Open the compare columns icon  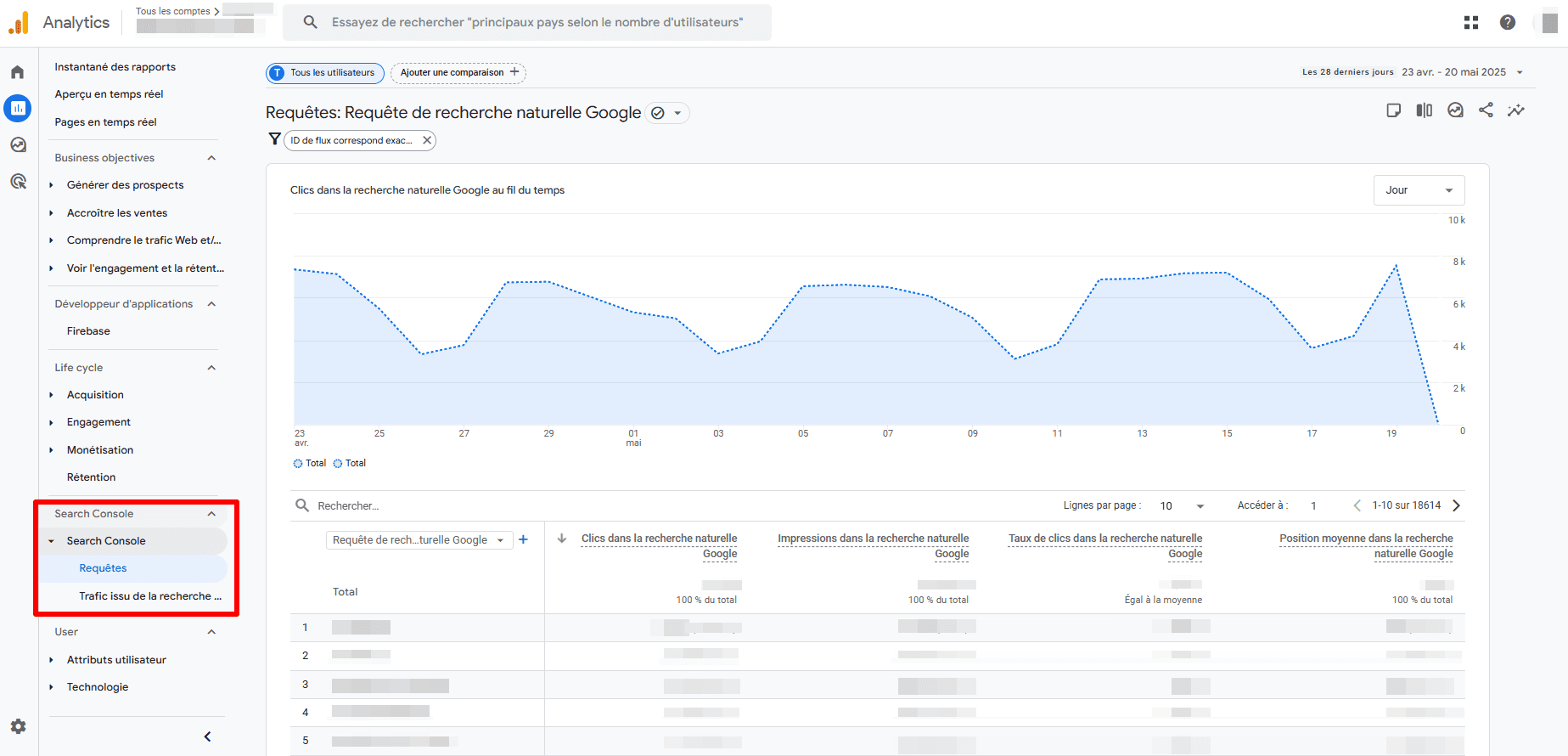[1425, 110]
